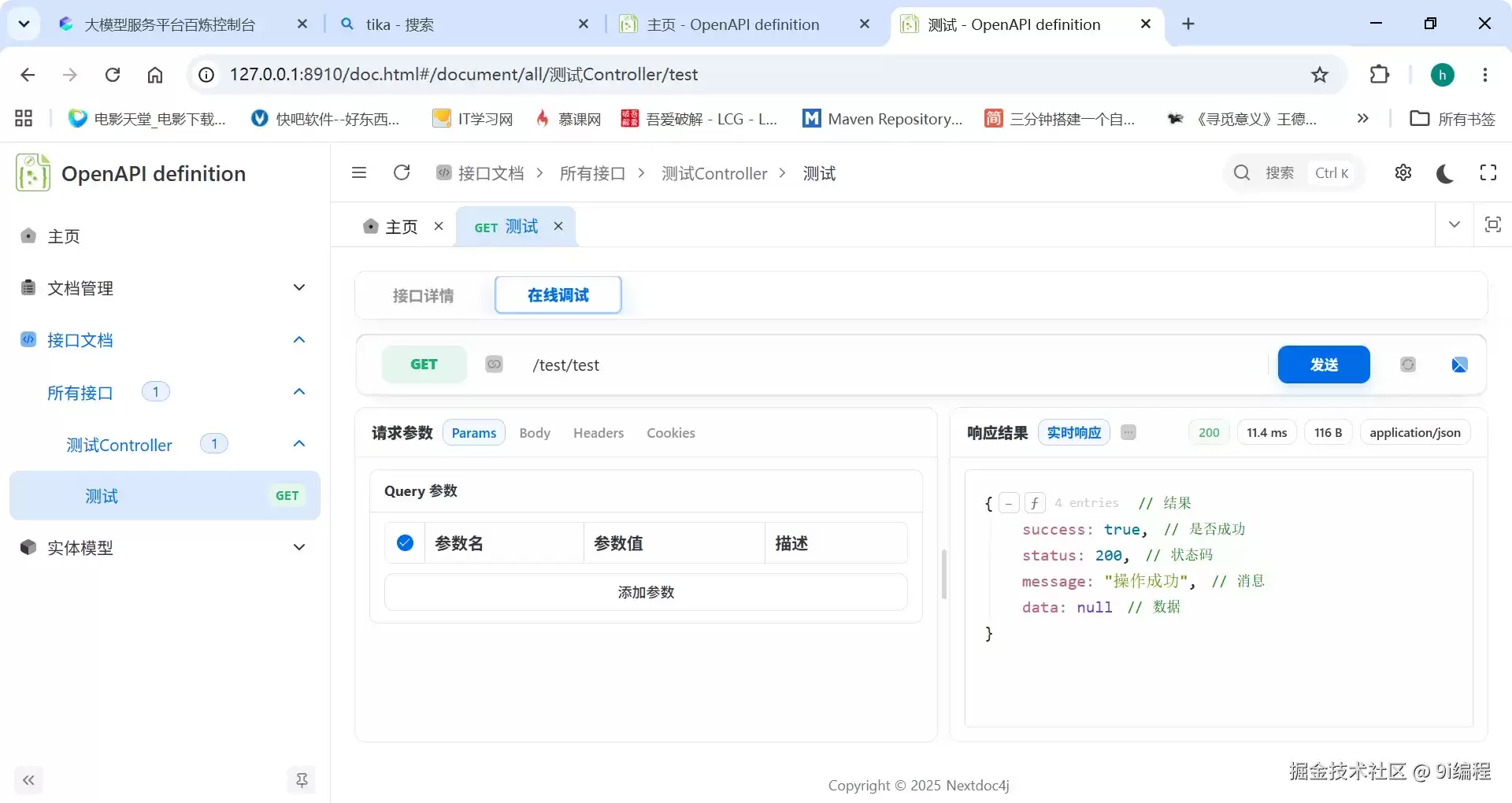Select the GET method selector
1512x803 pixels.
[424, 364]
